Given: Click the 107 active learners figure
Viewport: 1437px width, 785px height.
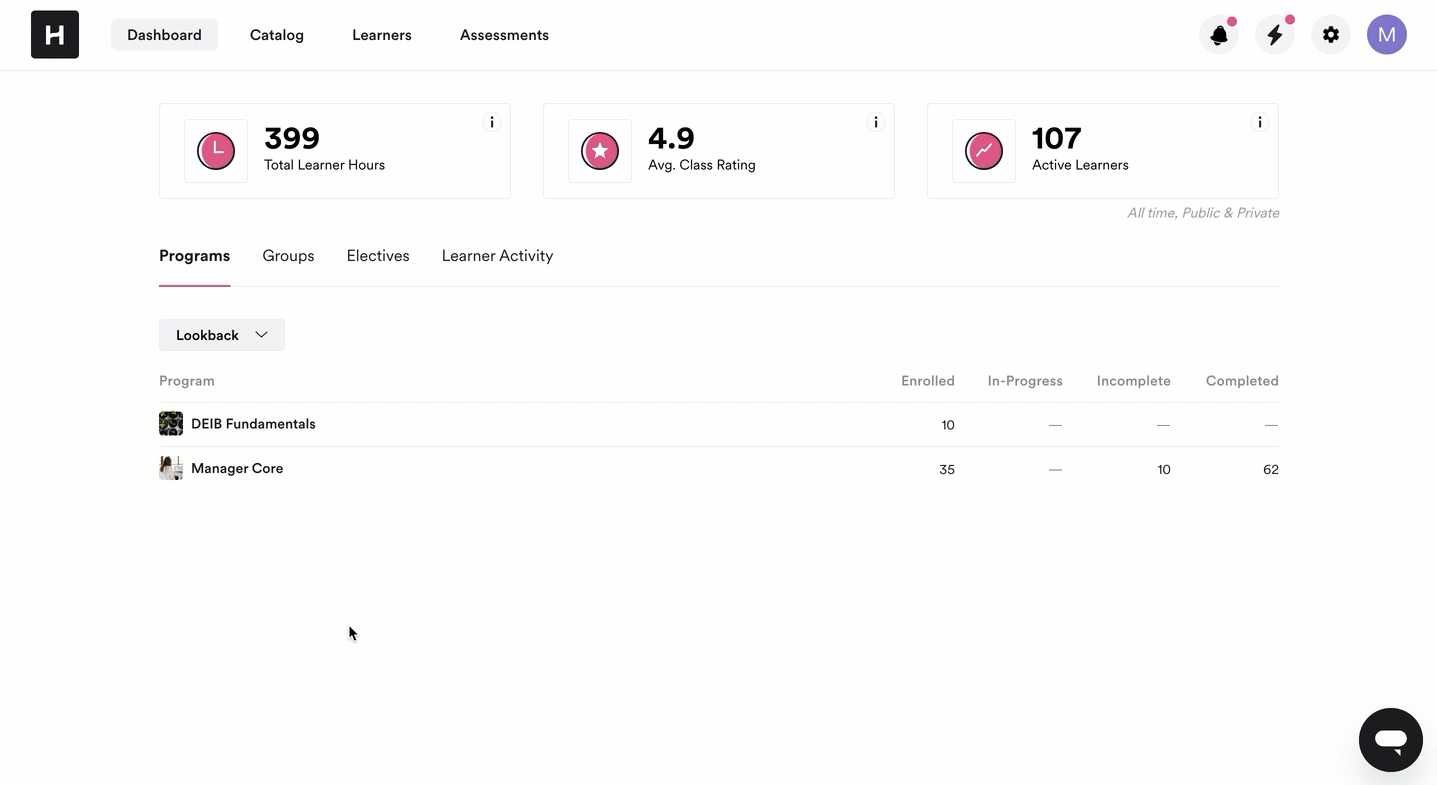Looking at the screenshot, I should pos(1057,138).
